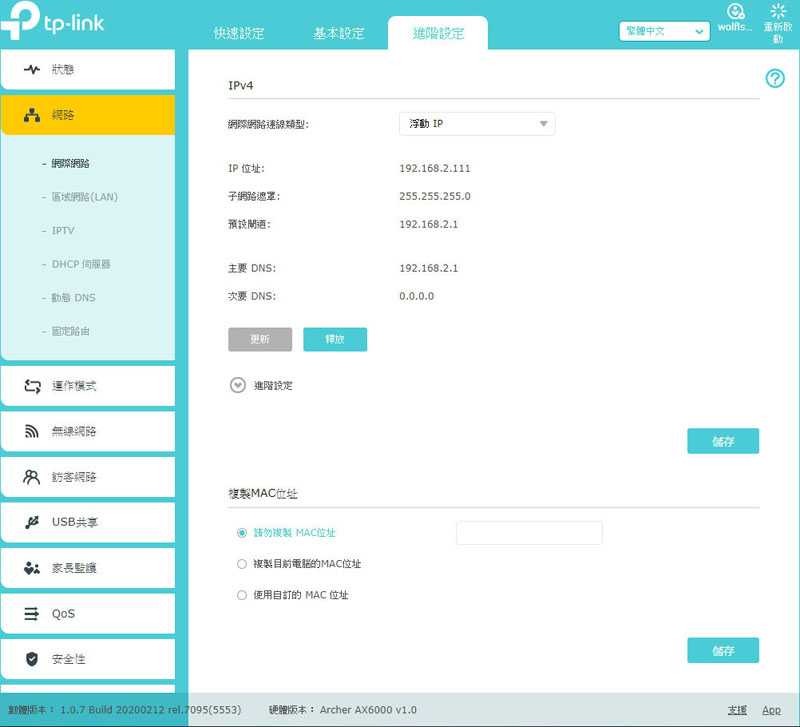Select 動態 DNS submenu item
Screen dimensions: 800x727
point(73,298)
